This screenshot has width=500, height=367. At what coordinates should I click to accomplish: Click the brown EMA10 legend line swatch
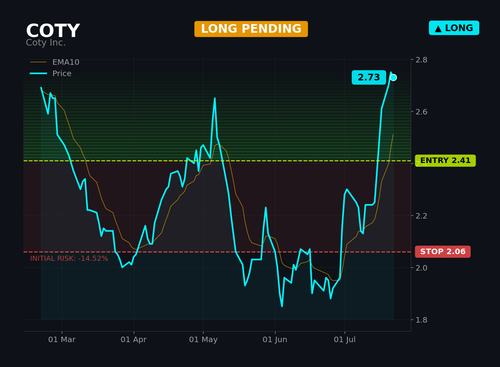[38, 62]
